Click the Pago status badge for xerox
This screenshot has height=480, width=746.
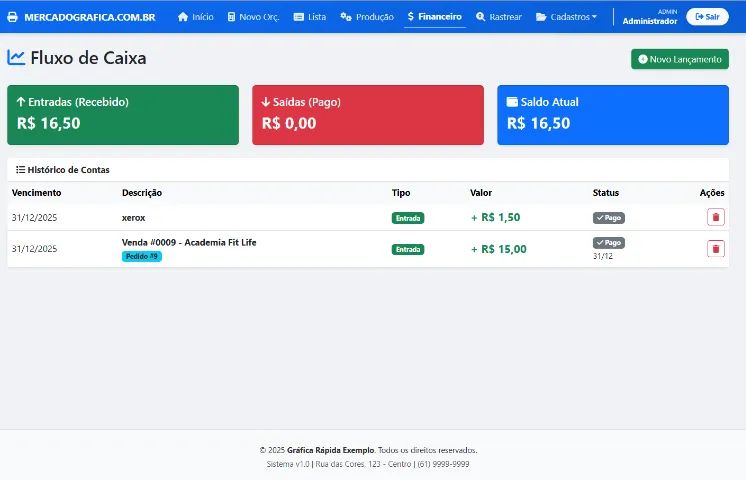pos(608,217)
